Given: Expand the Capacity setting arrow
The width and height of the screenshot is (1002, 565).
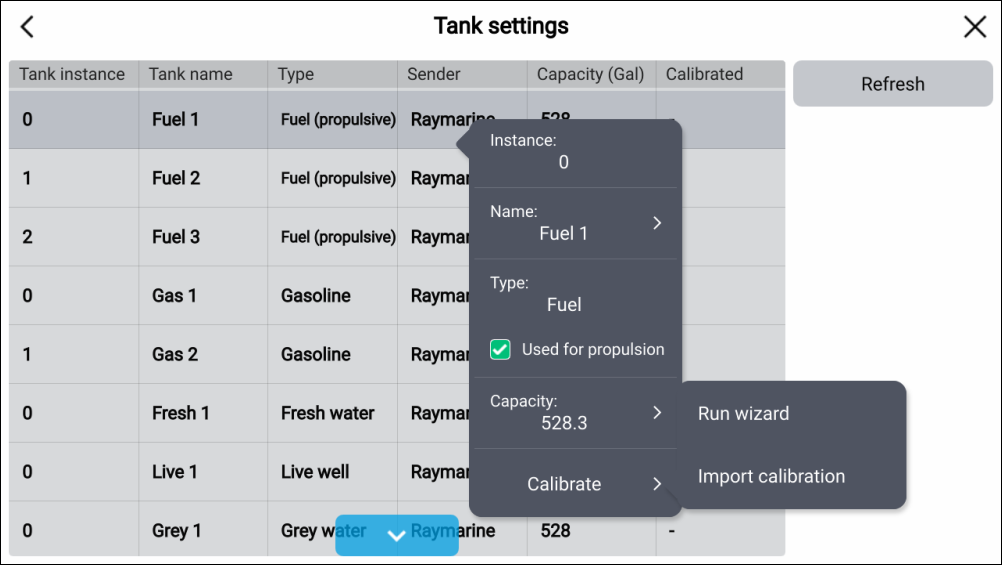Looking at the screenshot, I should tap(656, 412).
